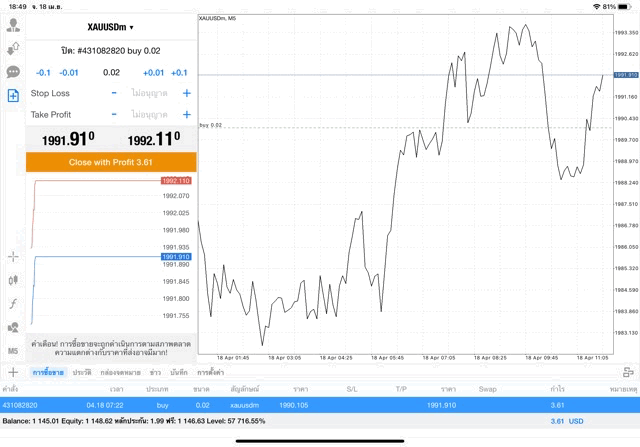Screen dimensions: 640x447
Task: Sort by the Swap column header
Action: [487, 389]
